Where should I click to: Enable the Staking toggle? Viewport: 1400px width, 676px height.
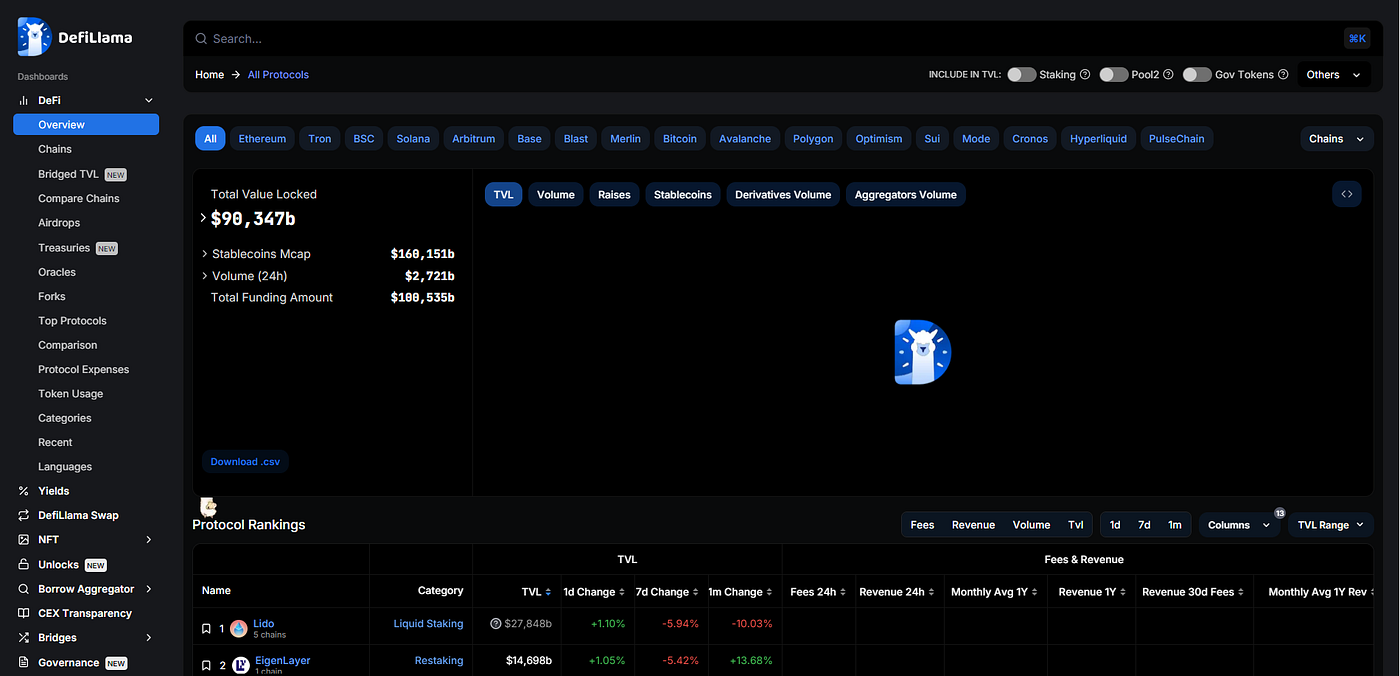coord(1021,75)
